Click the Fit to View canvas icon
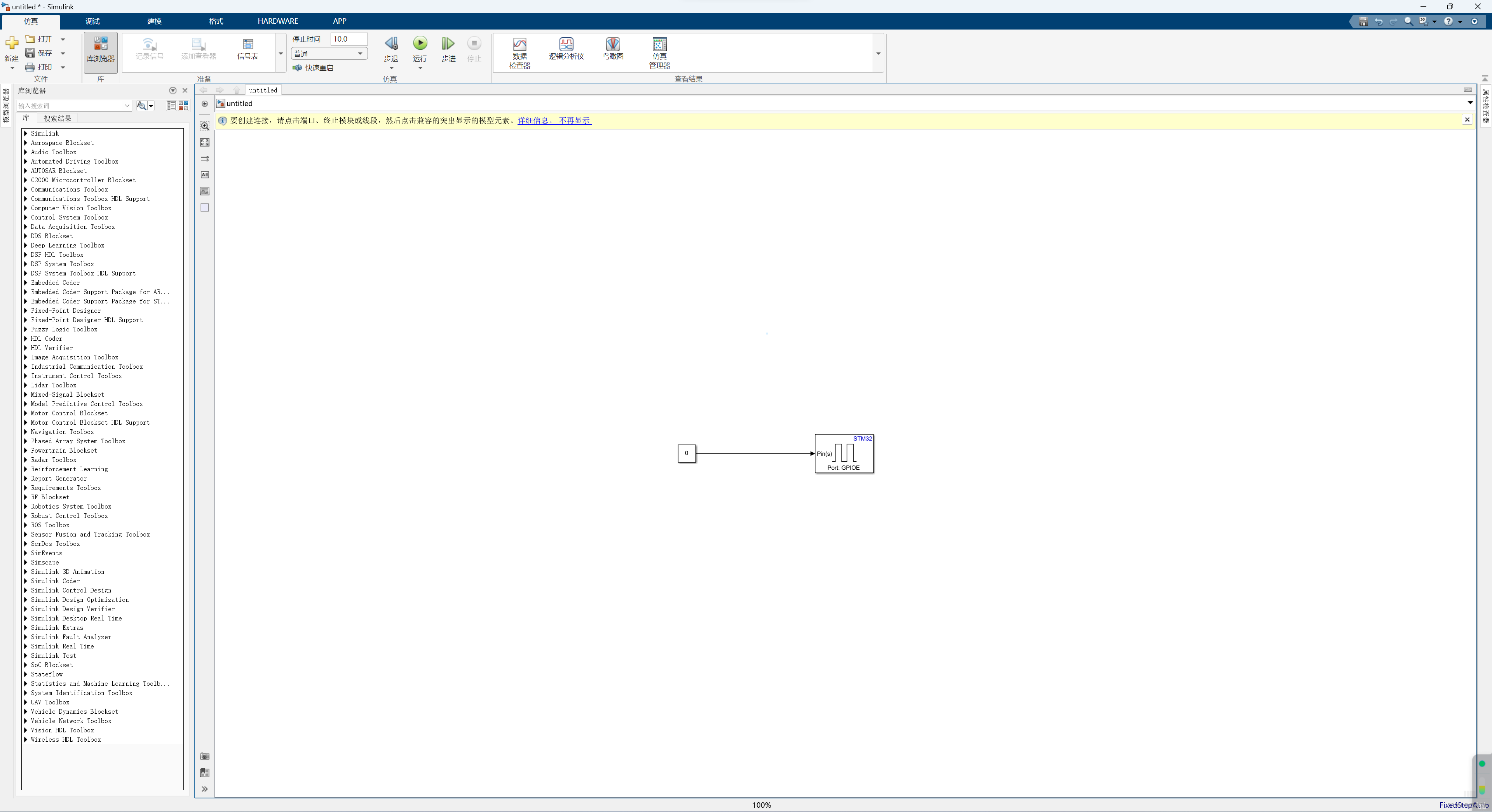Image resolution: width=1492 pixels, height=812 pixels. [204, 142]
